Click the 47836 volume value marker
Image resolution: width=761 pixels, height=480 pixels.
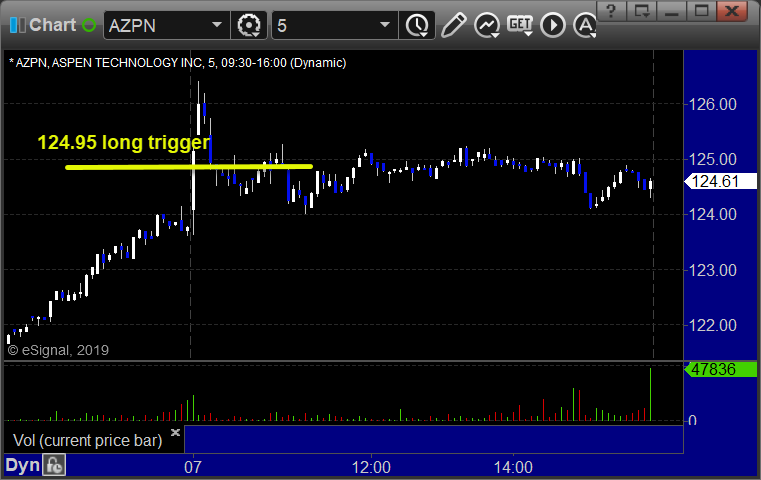click(720, 369)
